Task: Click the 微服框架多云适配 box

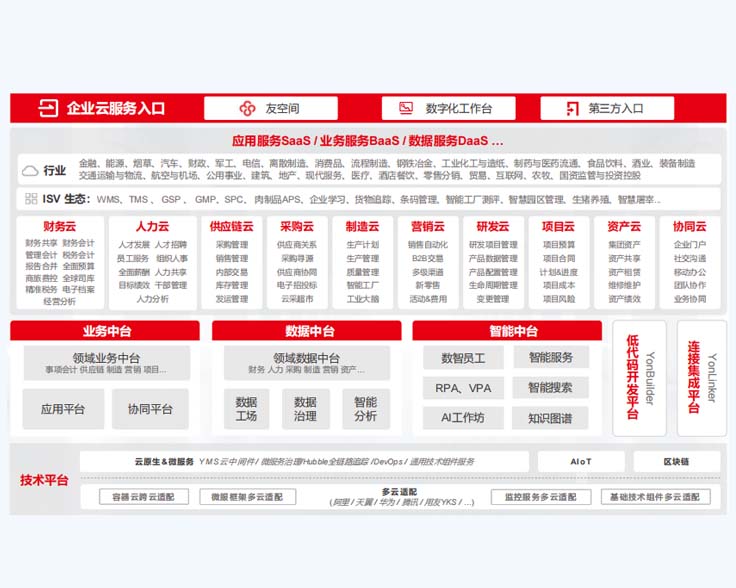Action: point(247,496)
